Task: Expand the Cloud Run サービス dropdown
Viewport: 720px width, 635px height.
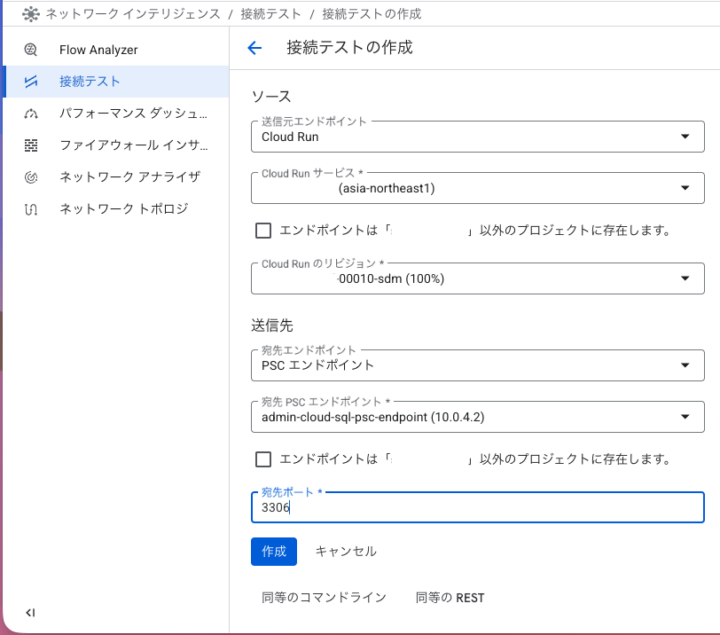Action: [x=684, y=187]
